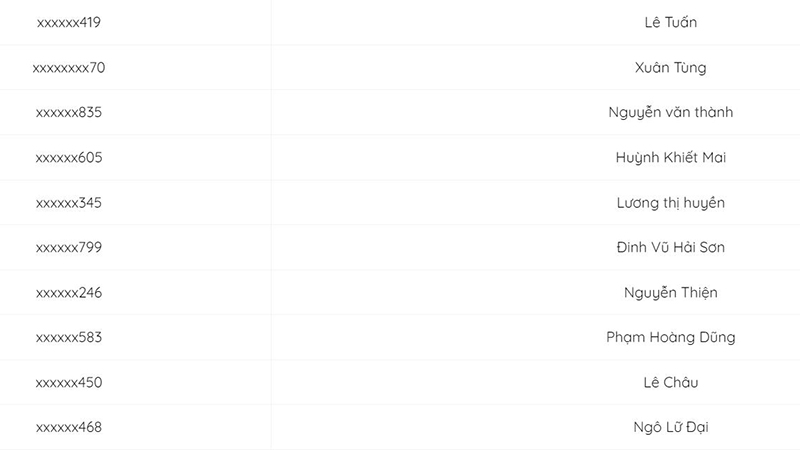Select the name Phạm Hoàng Dũng
The image size is (800, 450).
tap(670, 338)
